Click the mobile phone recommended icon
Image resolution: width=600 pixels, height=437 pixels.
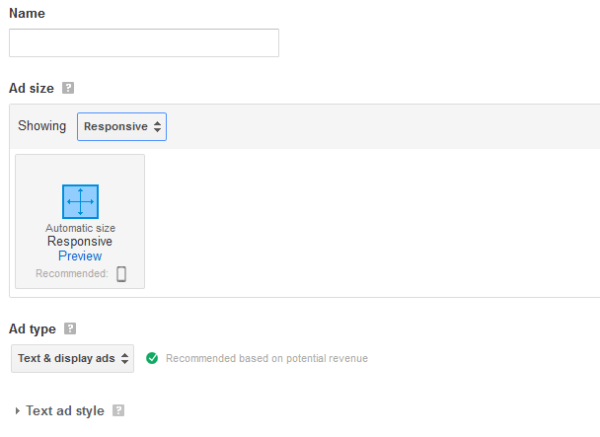[x=121, y=273]
